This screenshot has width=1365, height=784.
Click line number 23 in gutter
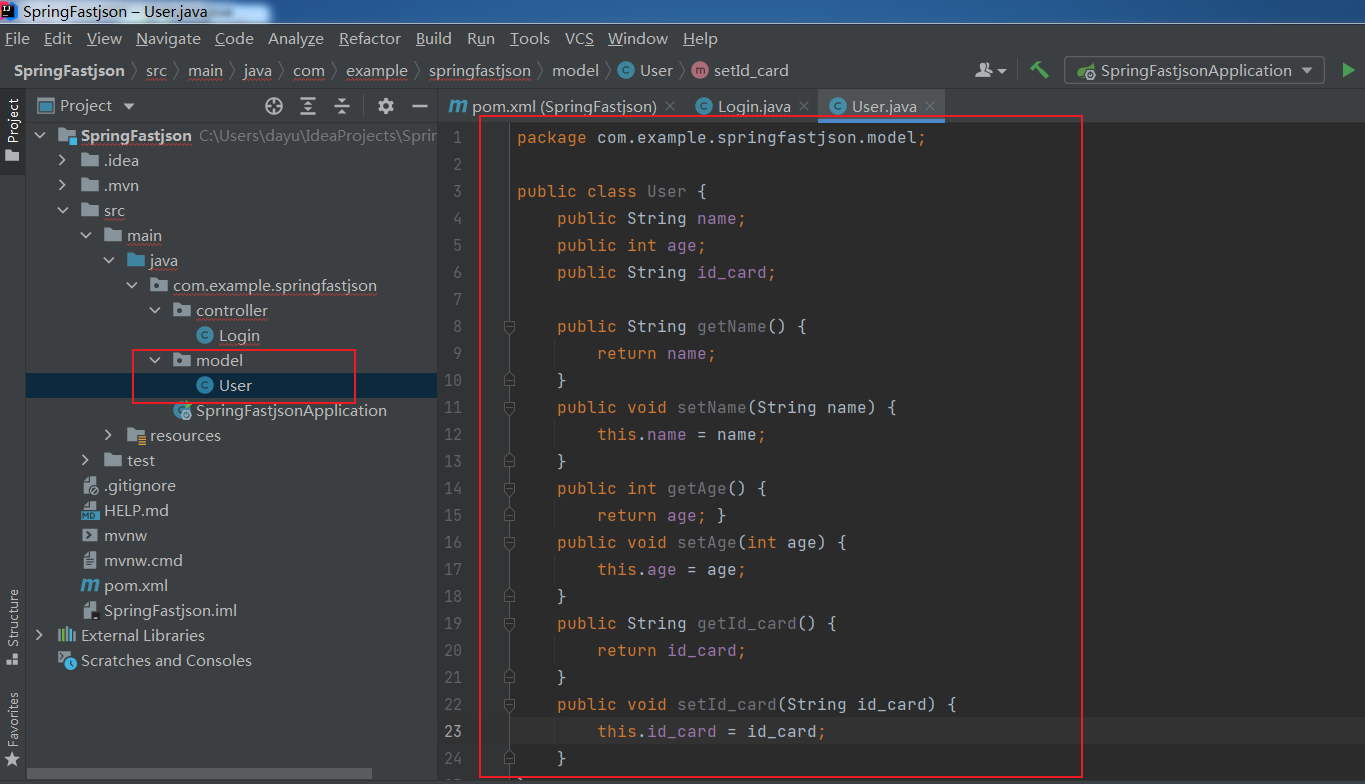455,732
